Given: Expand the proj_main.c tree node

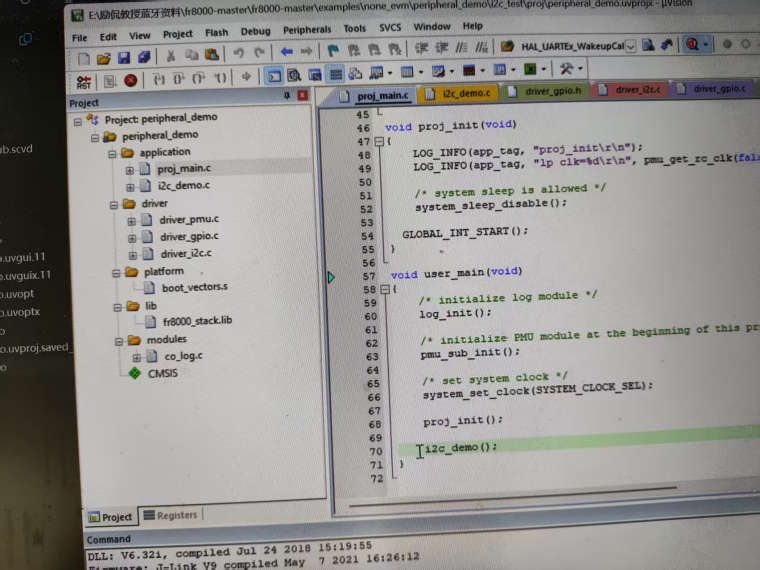Looking at the screenshot, I should tap(130, 169).
